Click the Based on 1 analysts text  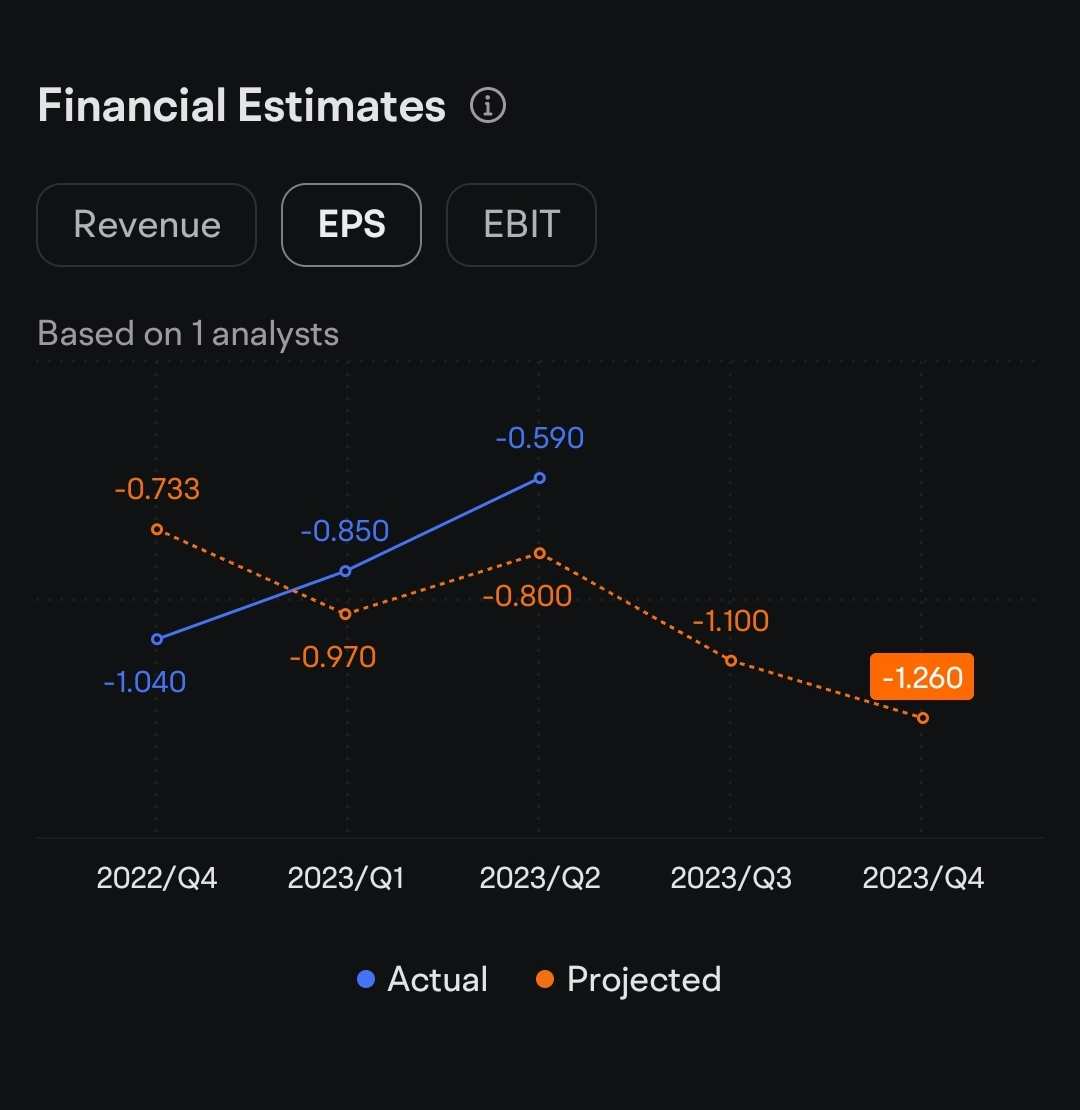tap(188, 333)
